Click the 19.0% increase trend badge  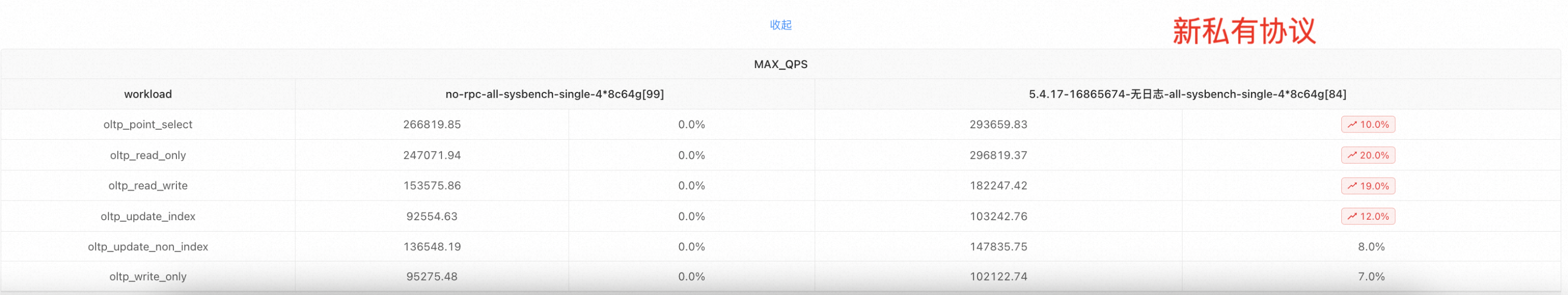[1368, 186]
